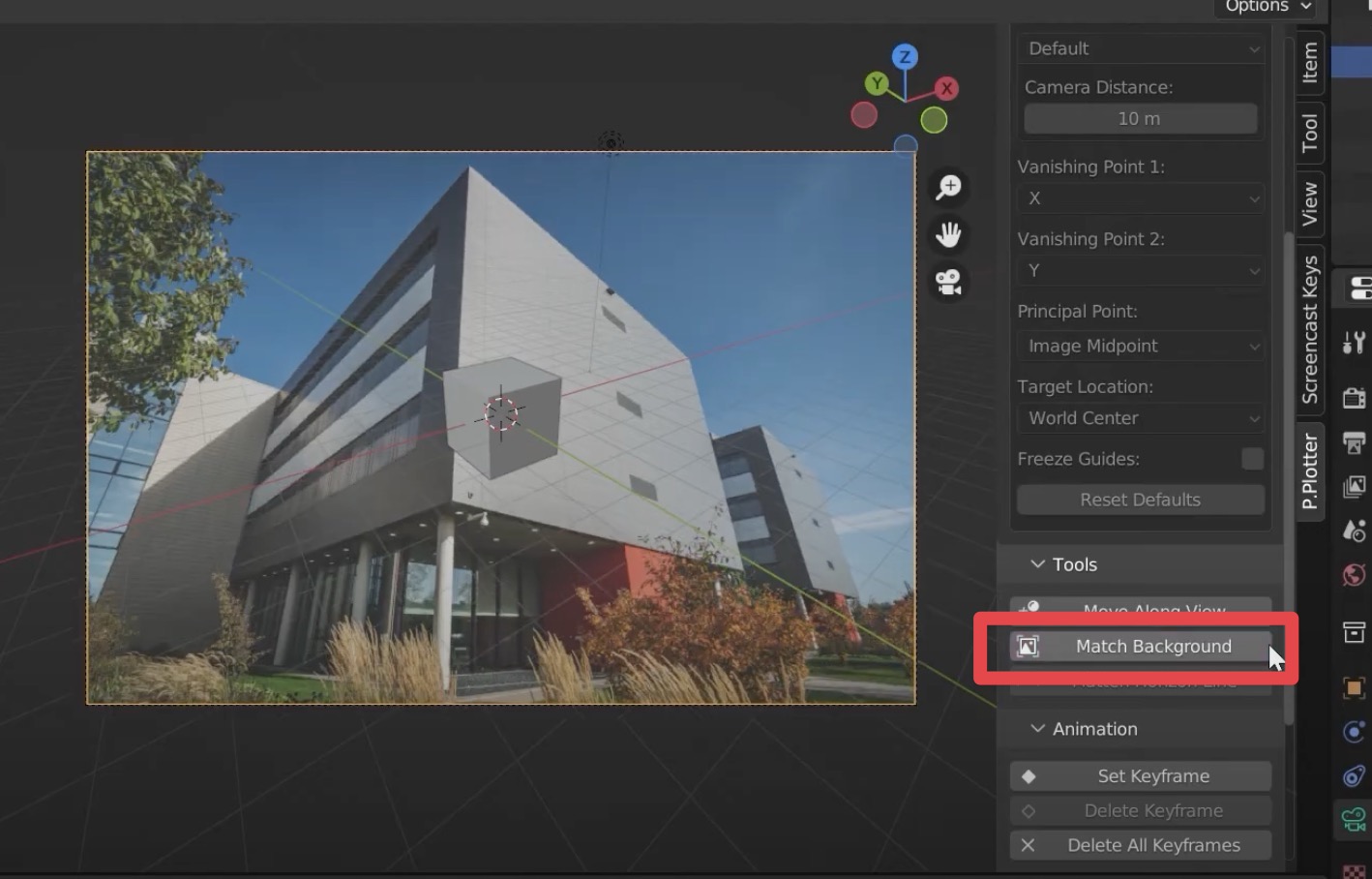Switch to the Item sidebar tab
1372x879 pixels.
tap(1309, 63)
